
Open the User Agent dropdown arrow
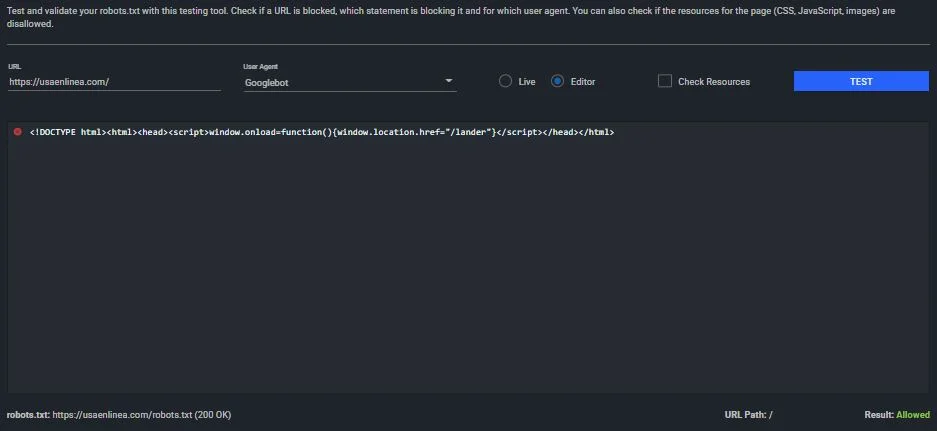point(449,81)
